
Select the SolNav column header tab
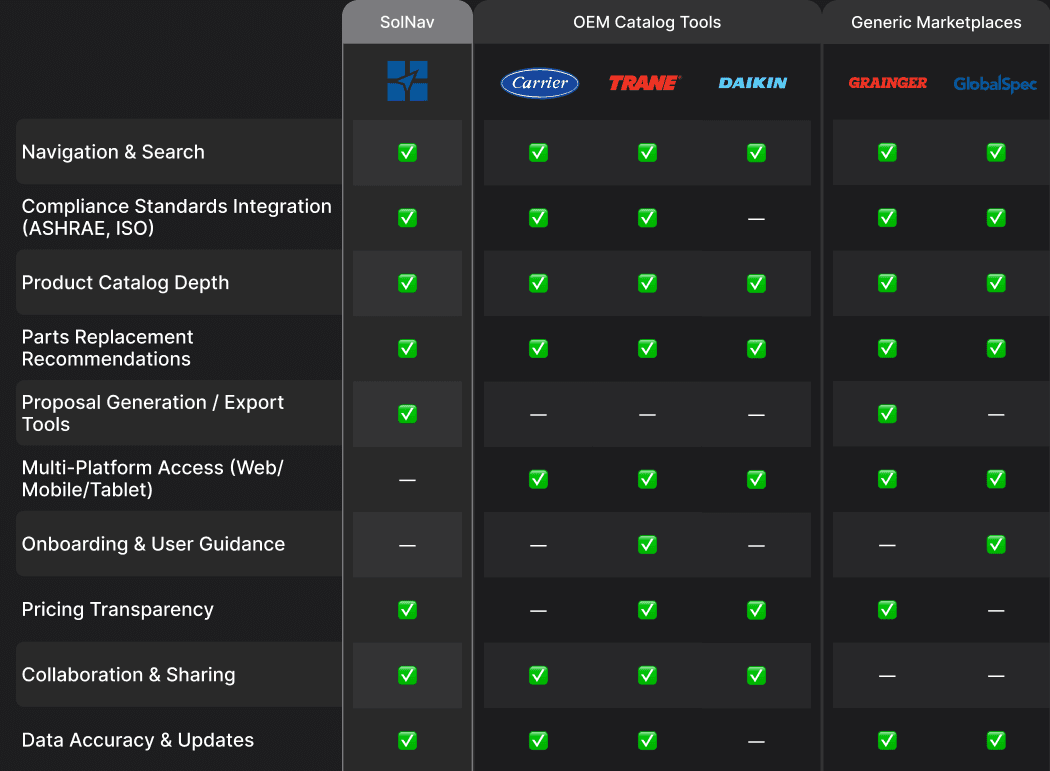[407, 22]
